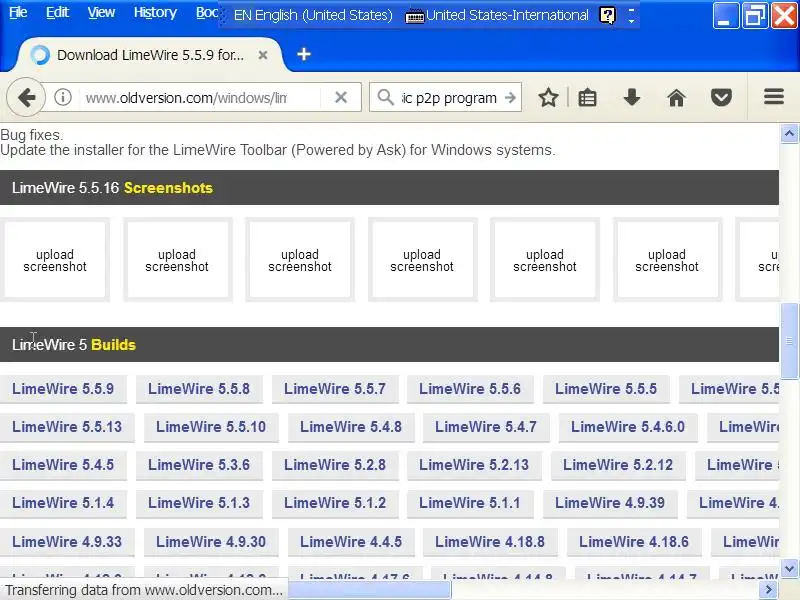Click the language bar help icon

pos(607,15)
